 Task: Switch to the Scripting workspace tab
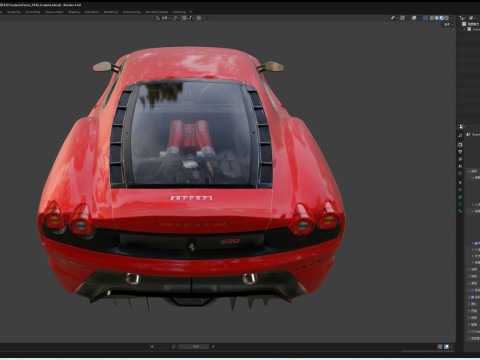pyautogui.click(x=179, y=12)
